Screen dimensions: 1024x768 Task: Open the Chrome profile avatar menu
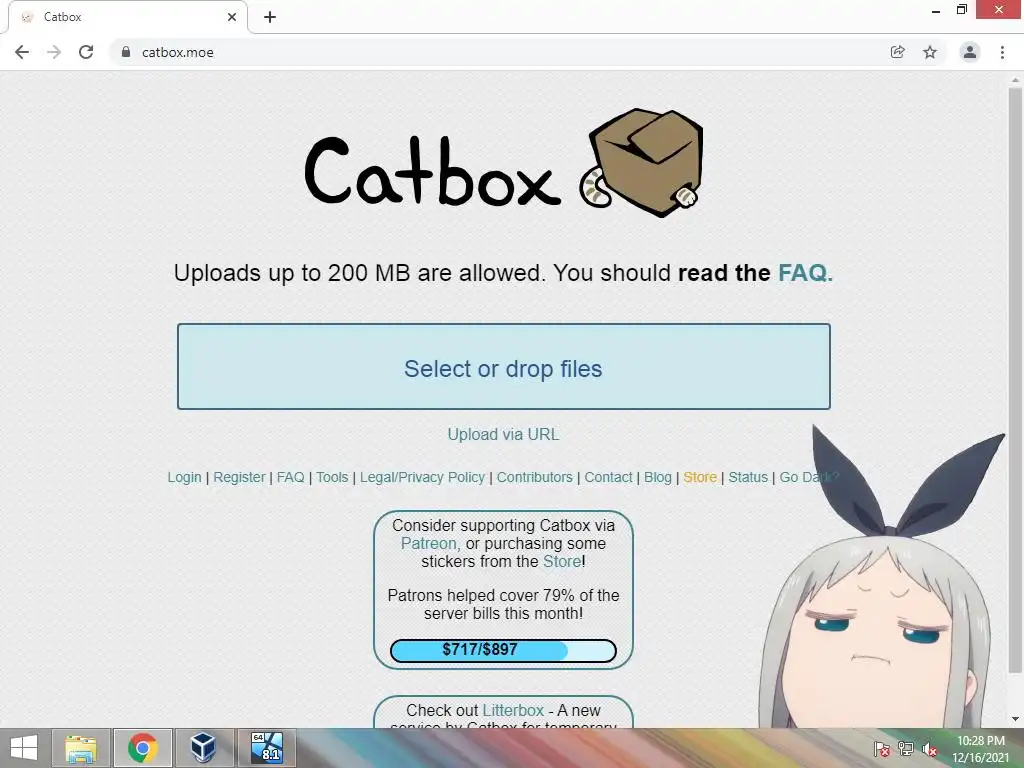tap(970, 52)
